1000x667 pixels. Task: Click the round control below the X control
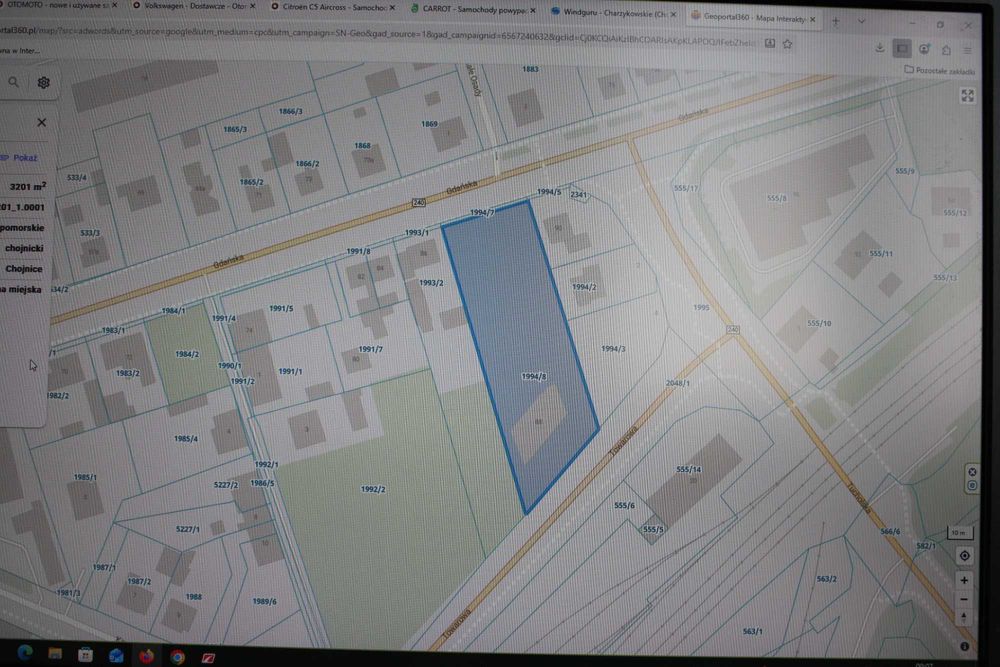pos(972,485)
